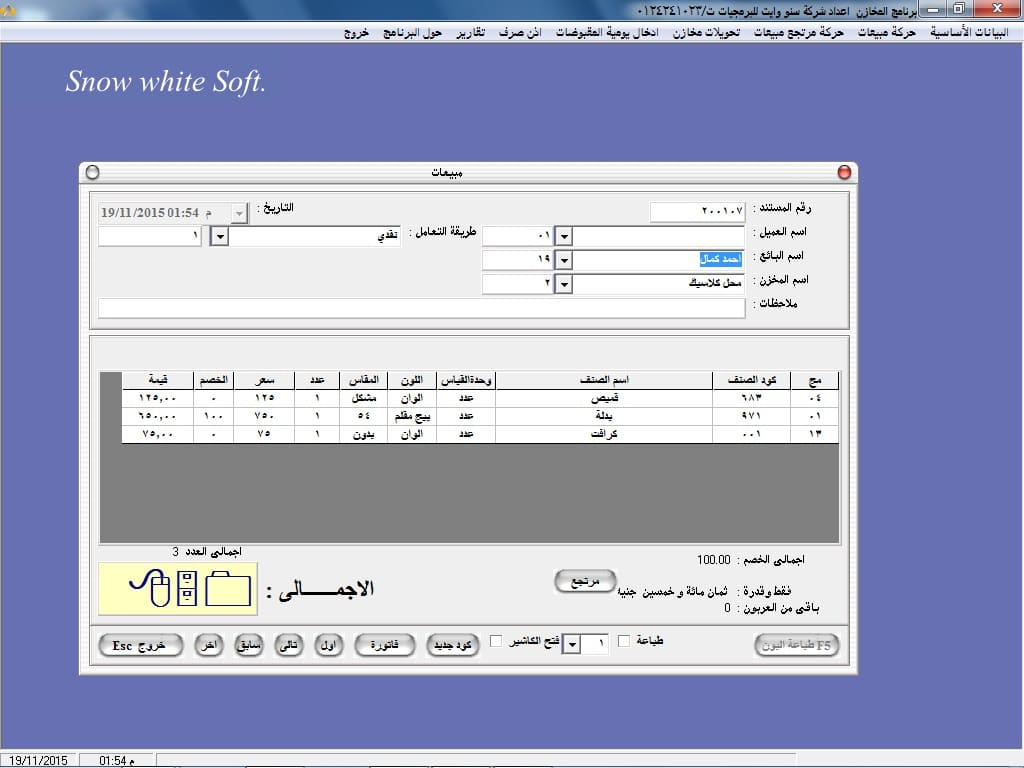Image resolution: width=1024 pixels, height=768 pixels.
Task: Click the سعر column header
Action: (x=264, y=380)
